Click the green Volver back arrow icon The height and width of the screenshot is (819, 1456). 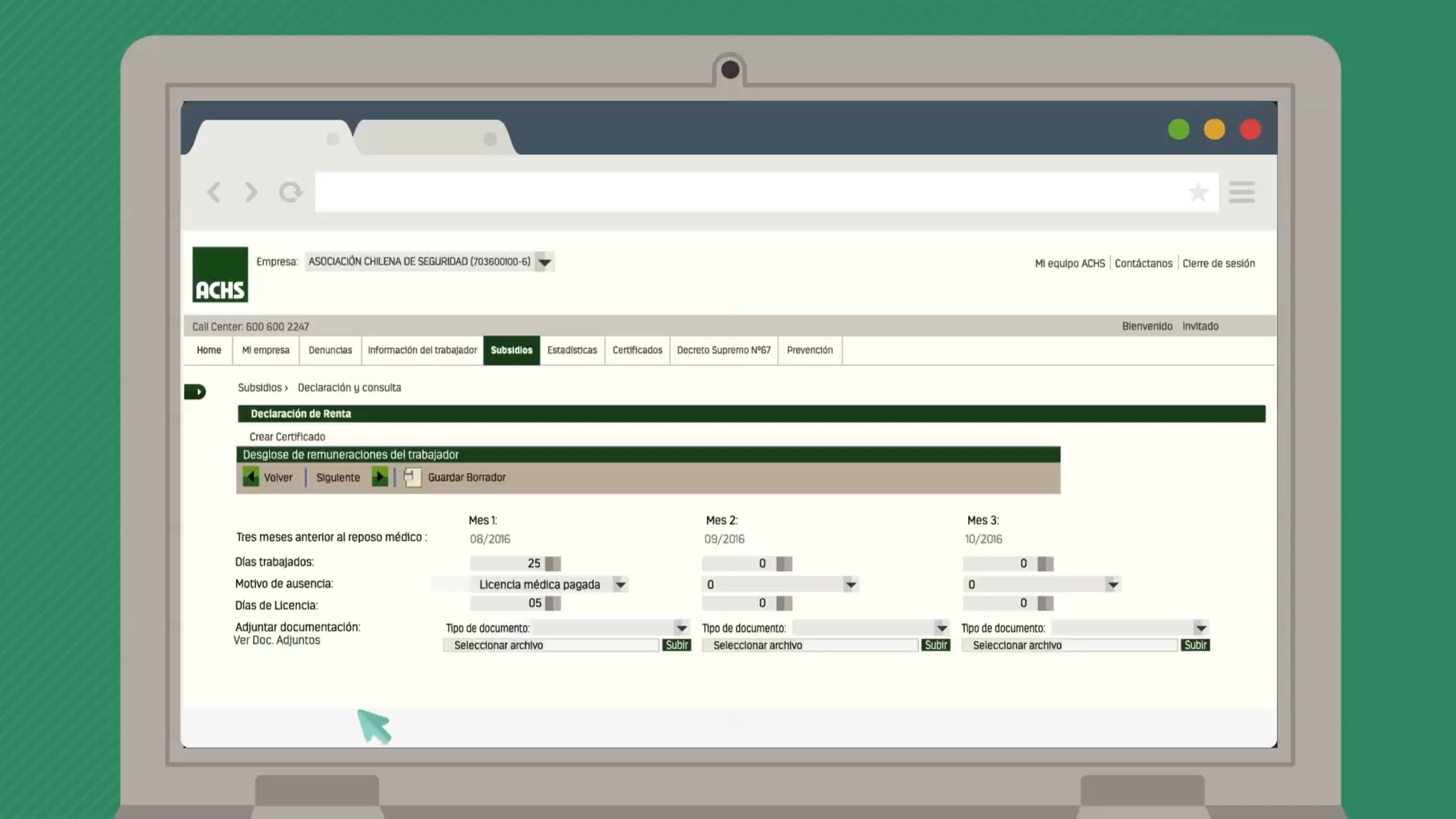pos(251,477)
